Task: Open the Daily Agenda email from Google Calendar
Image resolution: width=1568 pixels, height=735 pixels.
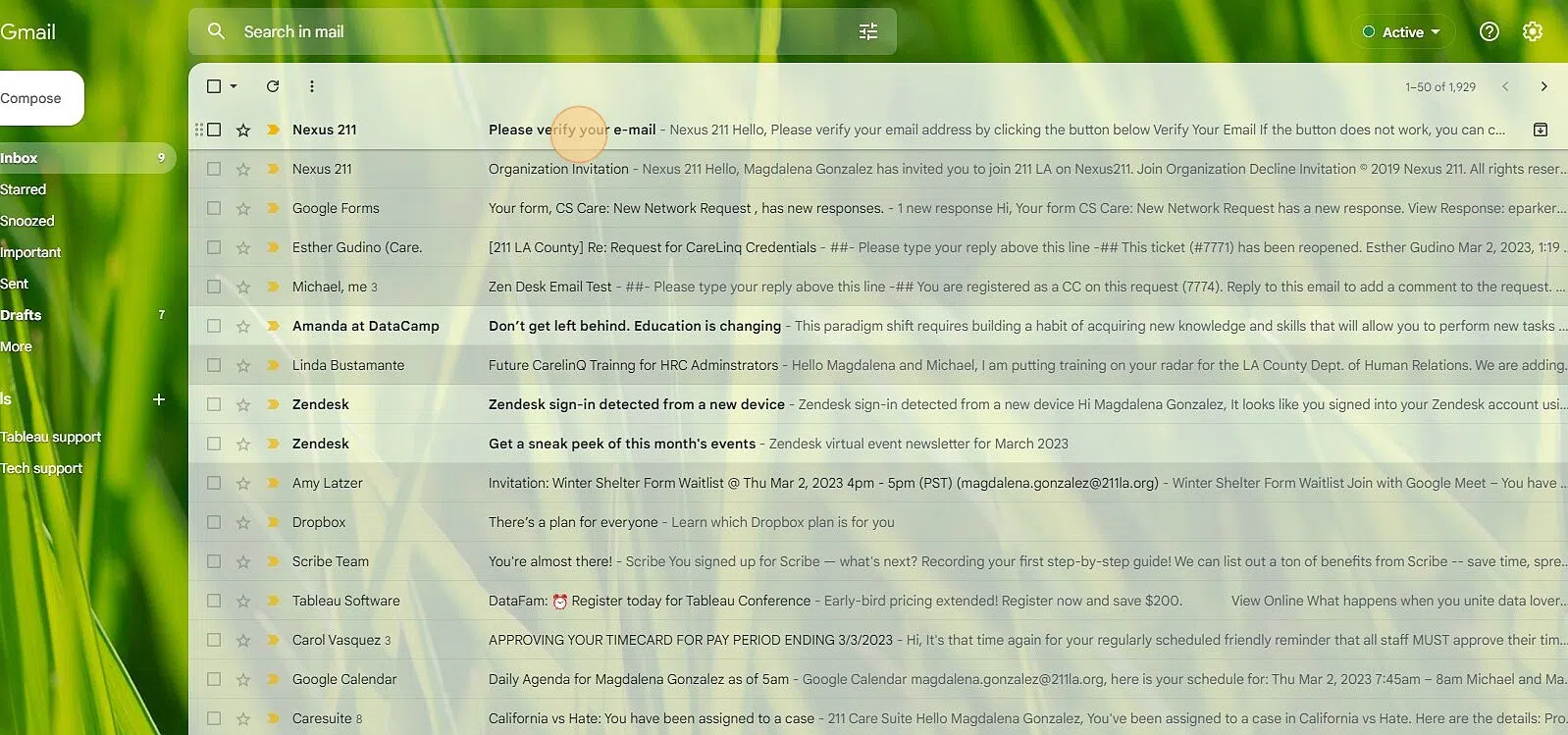Action: (x=878, y=679)
